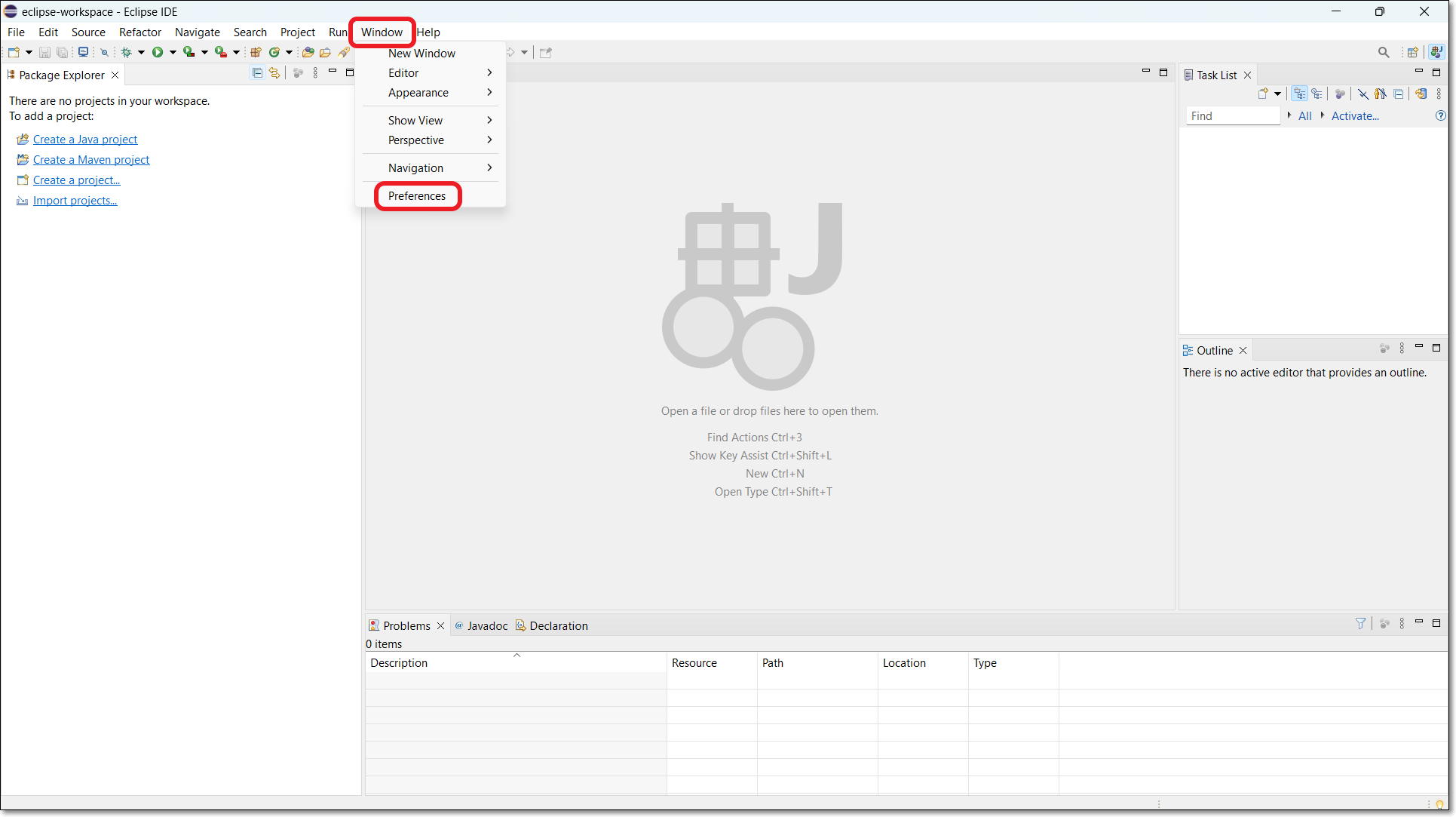This screenshot has height=817, width=1456.
Task: Click the New Task icon in Task List
Action: coord(1263,94)
